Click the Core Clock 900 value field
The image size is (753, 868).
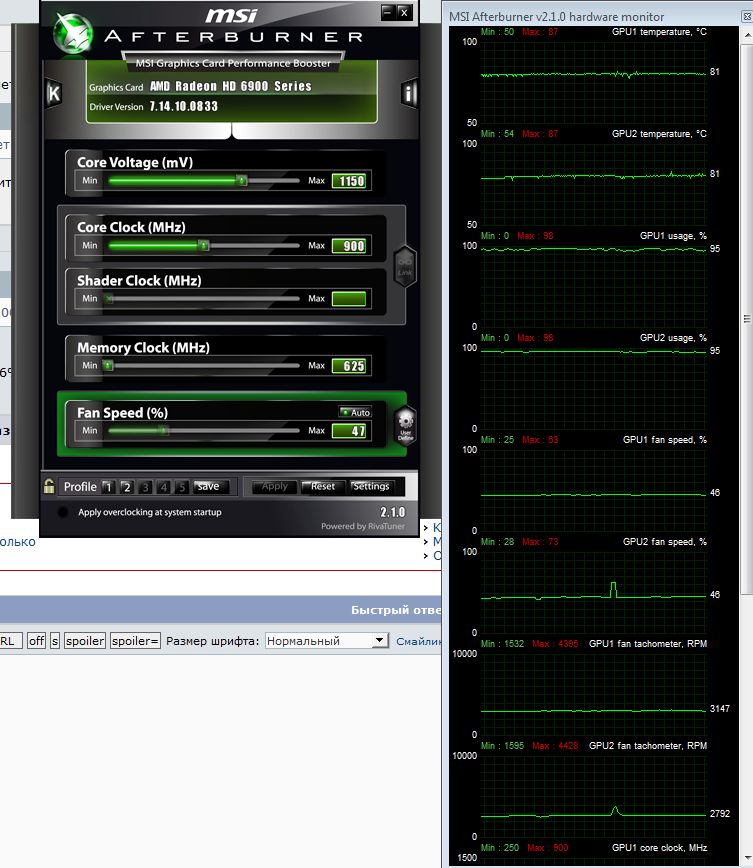(x=349, y=246)
